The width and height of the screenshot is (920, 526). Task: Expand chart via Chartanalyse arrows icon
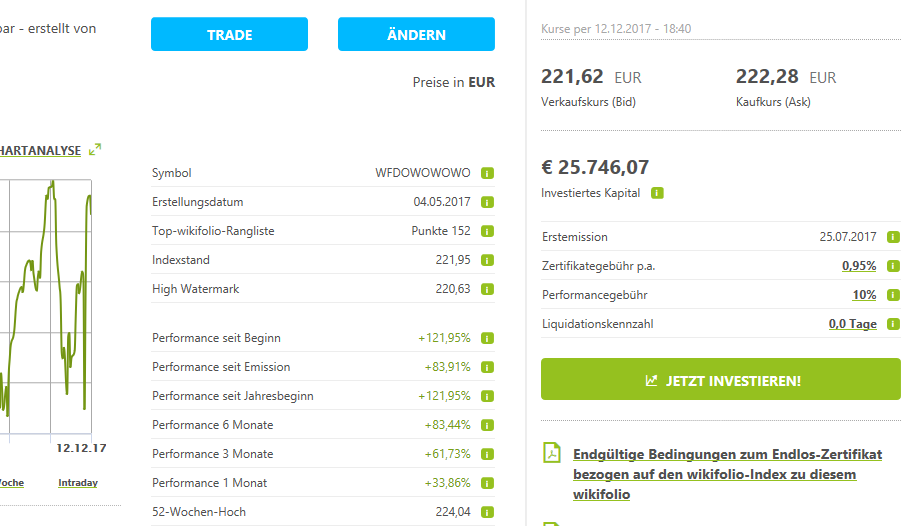95,150
